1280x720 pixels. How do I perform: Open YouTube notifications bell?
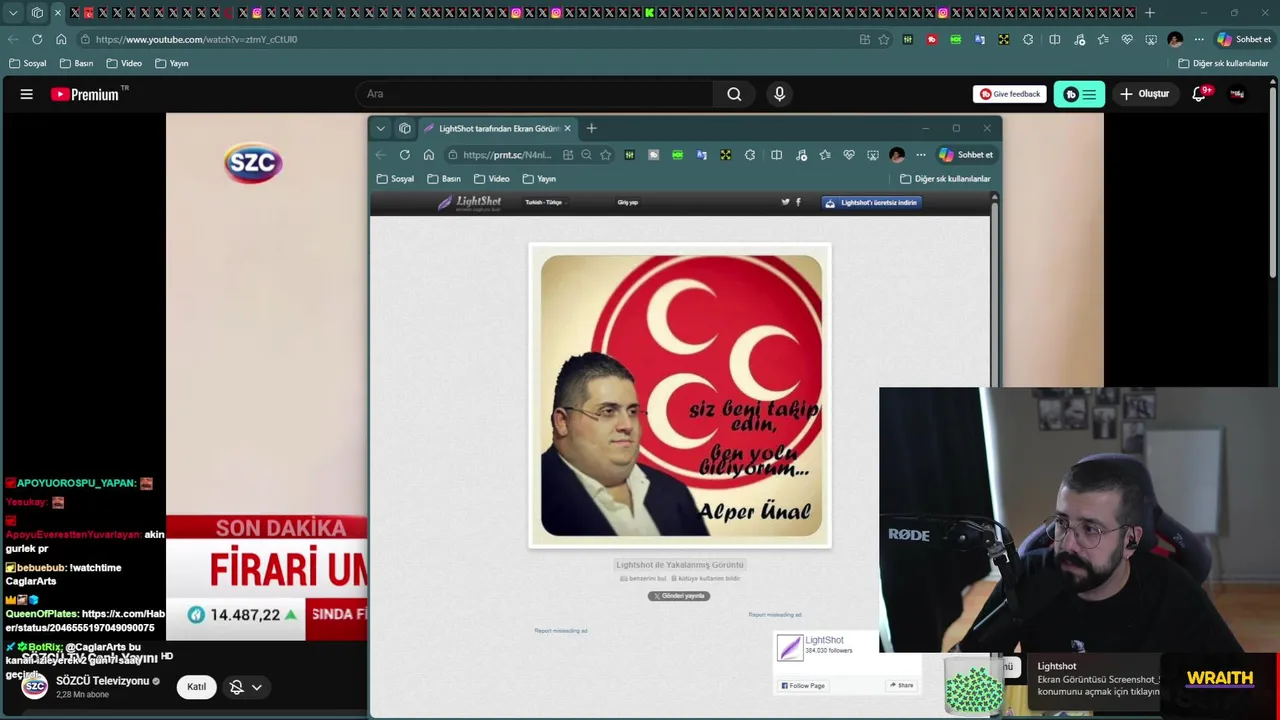pyautogui.click(x=1199, y=94)
